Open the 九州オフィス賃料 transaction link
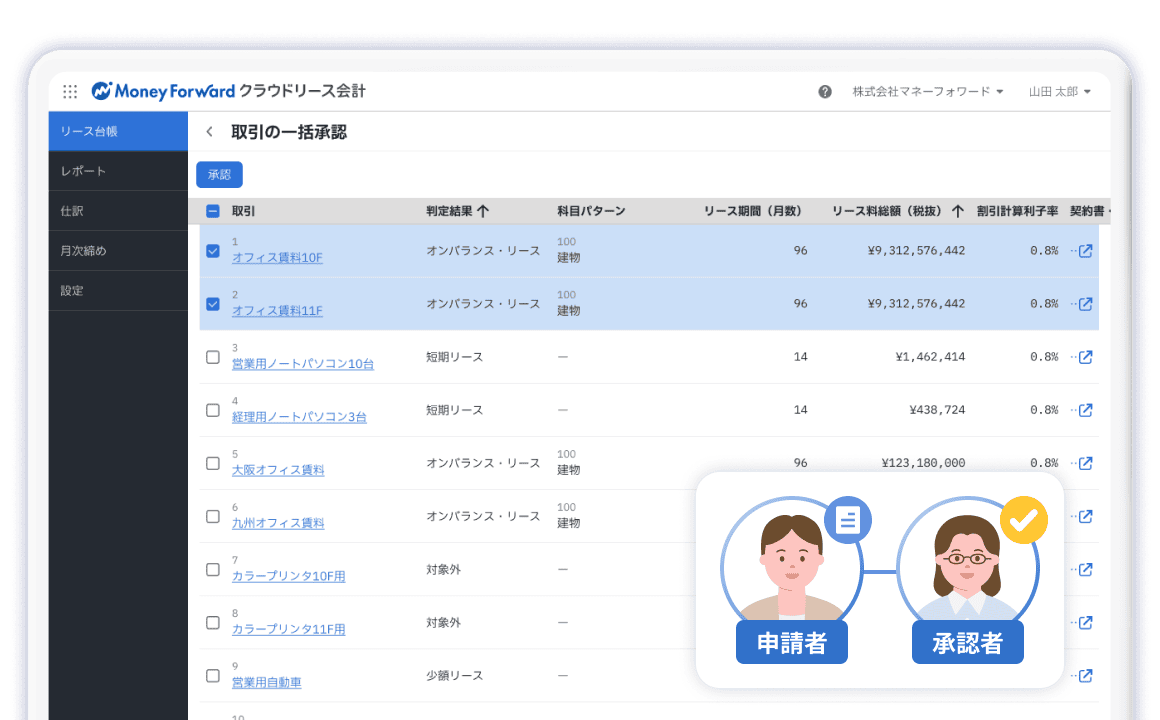This screenshot has width=1160, height=720. (278, 523)
